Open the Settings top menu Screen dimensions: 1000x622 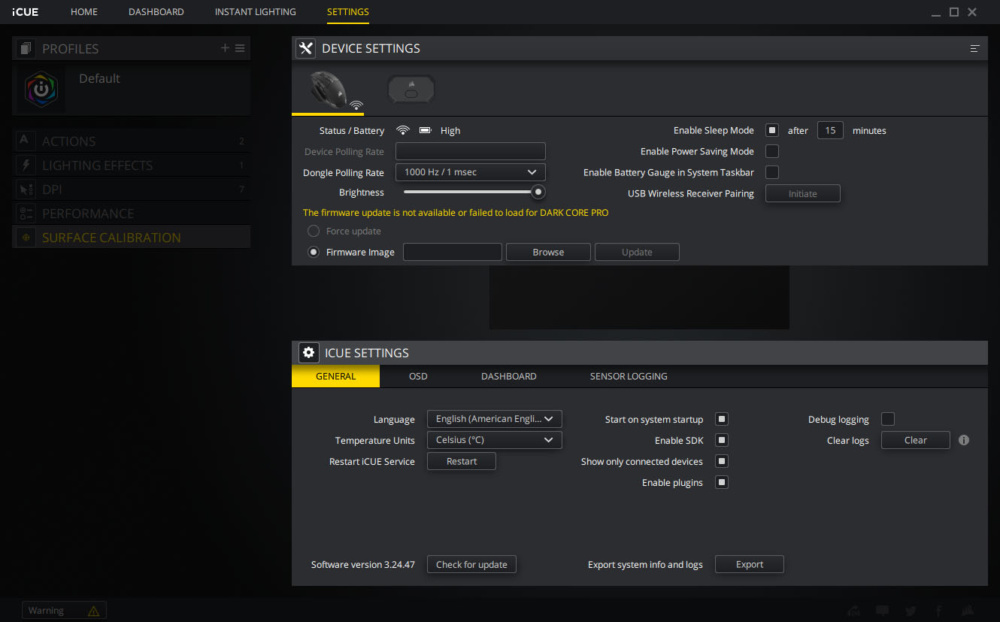(x=348, y=11)
